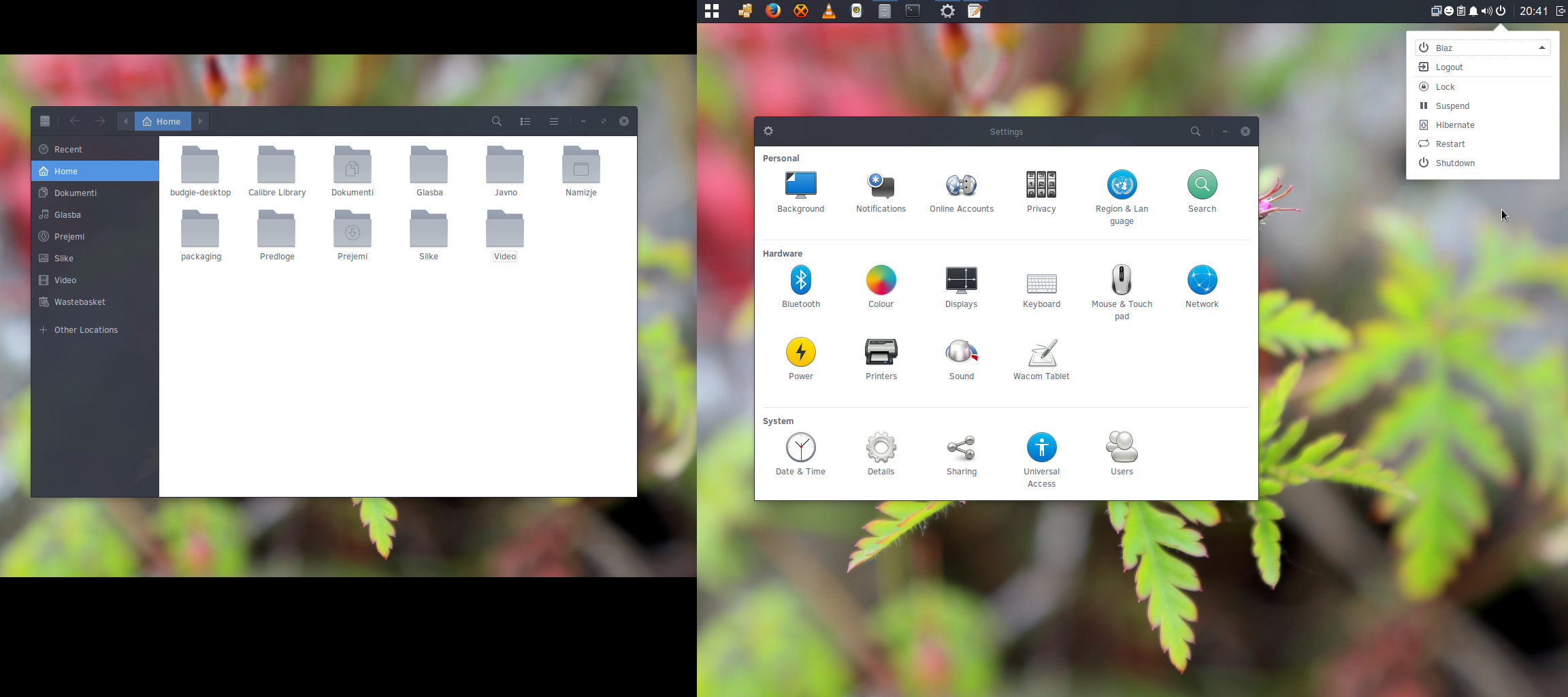Click the search button in the Settings titlebar
This screenshot has width=1568, height=697.
[1196, 131]
